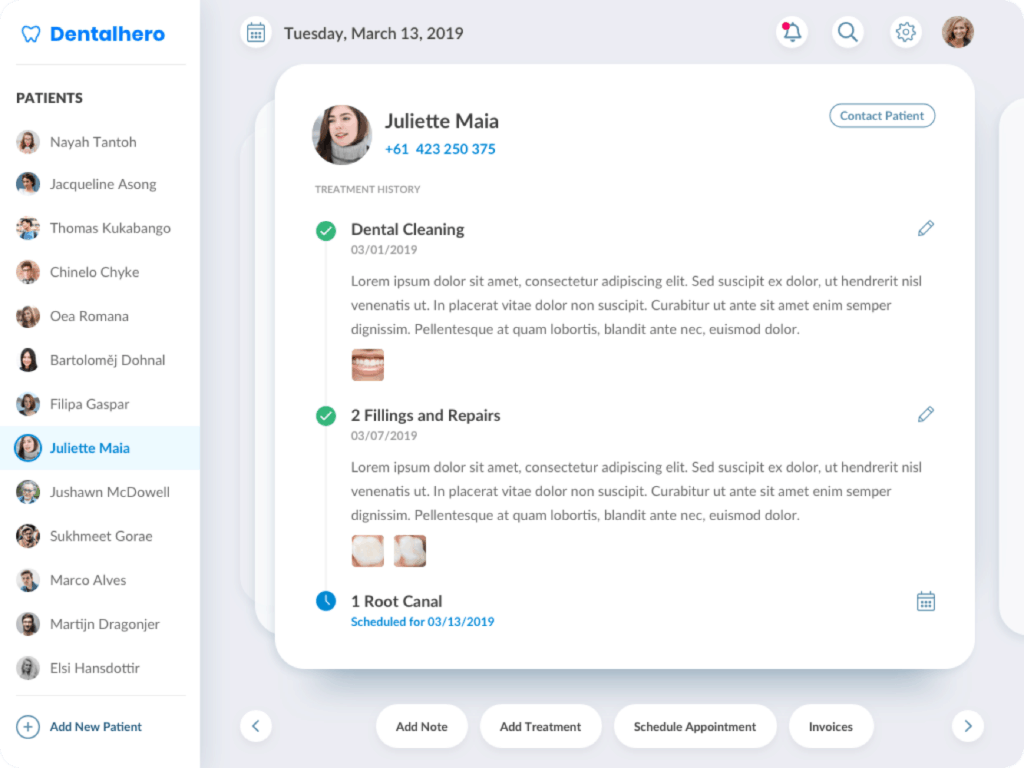Image resolution: width=1024 pixels, height=768 pixels.
Task: Click the search magnifier icon
Action: (848, 32)
